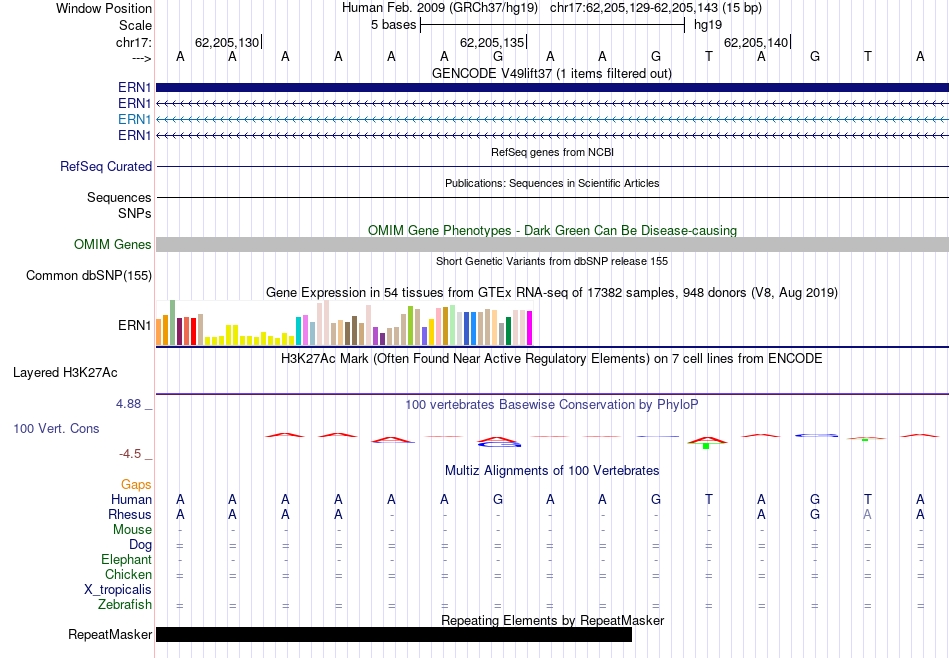Viewport: 950px width, 658px height.
Task: Click the black RepeatMasker repeat block
Action: click(x=394, y=634)
